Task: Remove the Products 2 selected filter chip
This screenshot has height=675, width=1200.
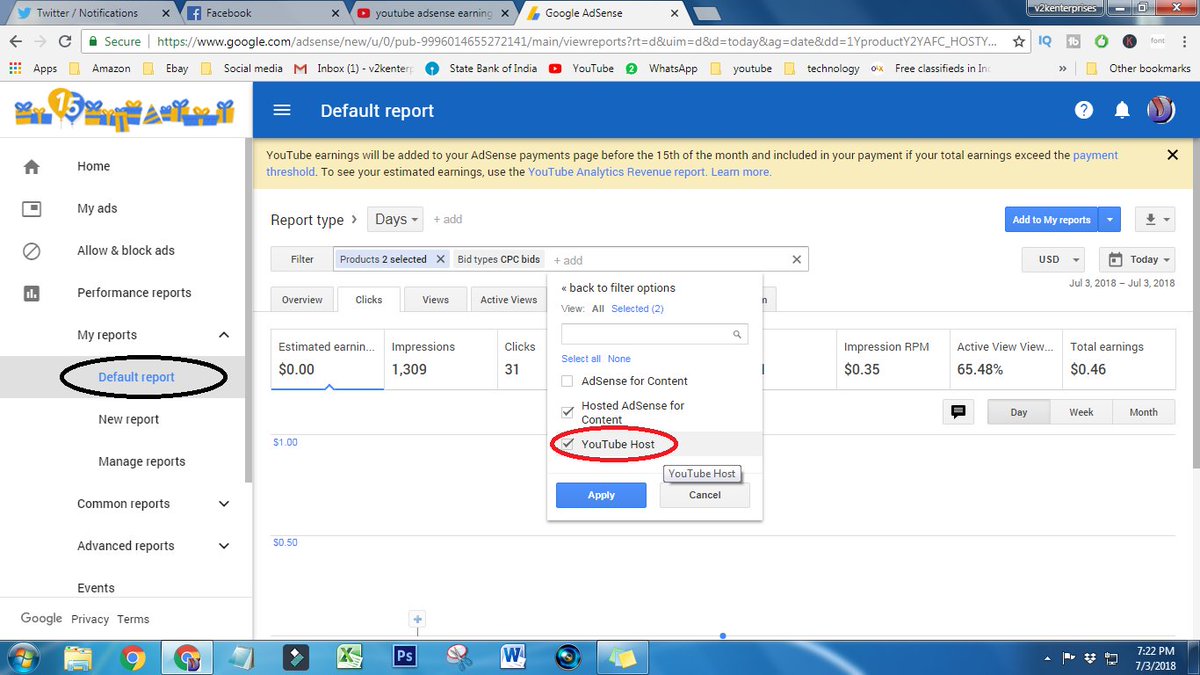Action: coord(438,259)
